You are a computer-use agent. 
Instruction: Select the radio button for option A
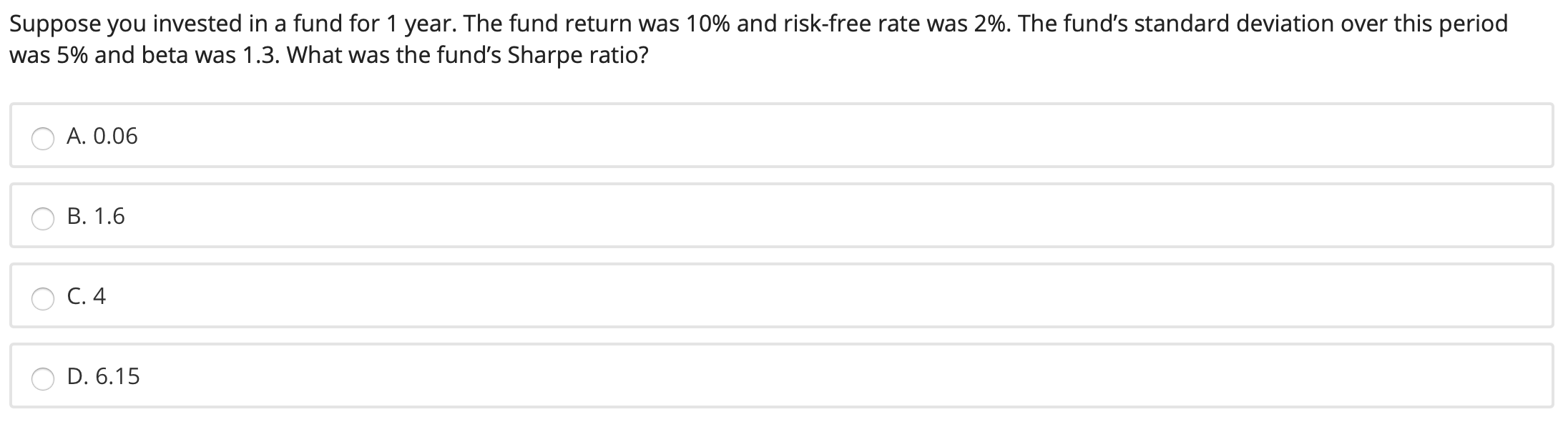43,139
